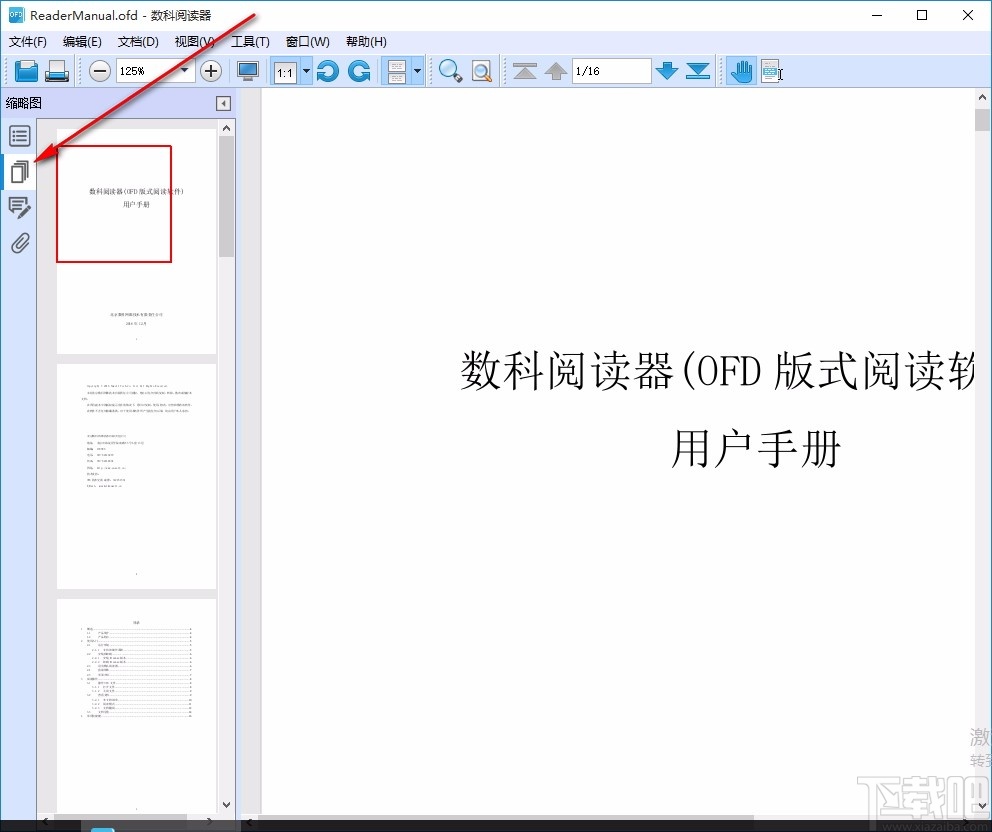This screenshot has height=832, width=992.
Task: Select the page 1 thumbnail
Action: tap(137, 241)
